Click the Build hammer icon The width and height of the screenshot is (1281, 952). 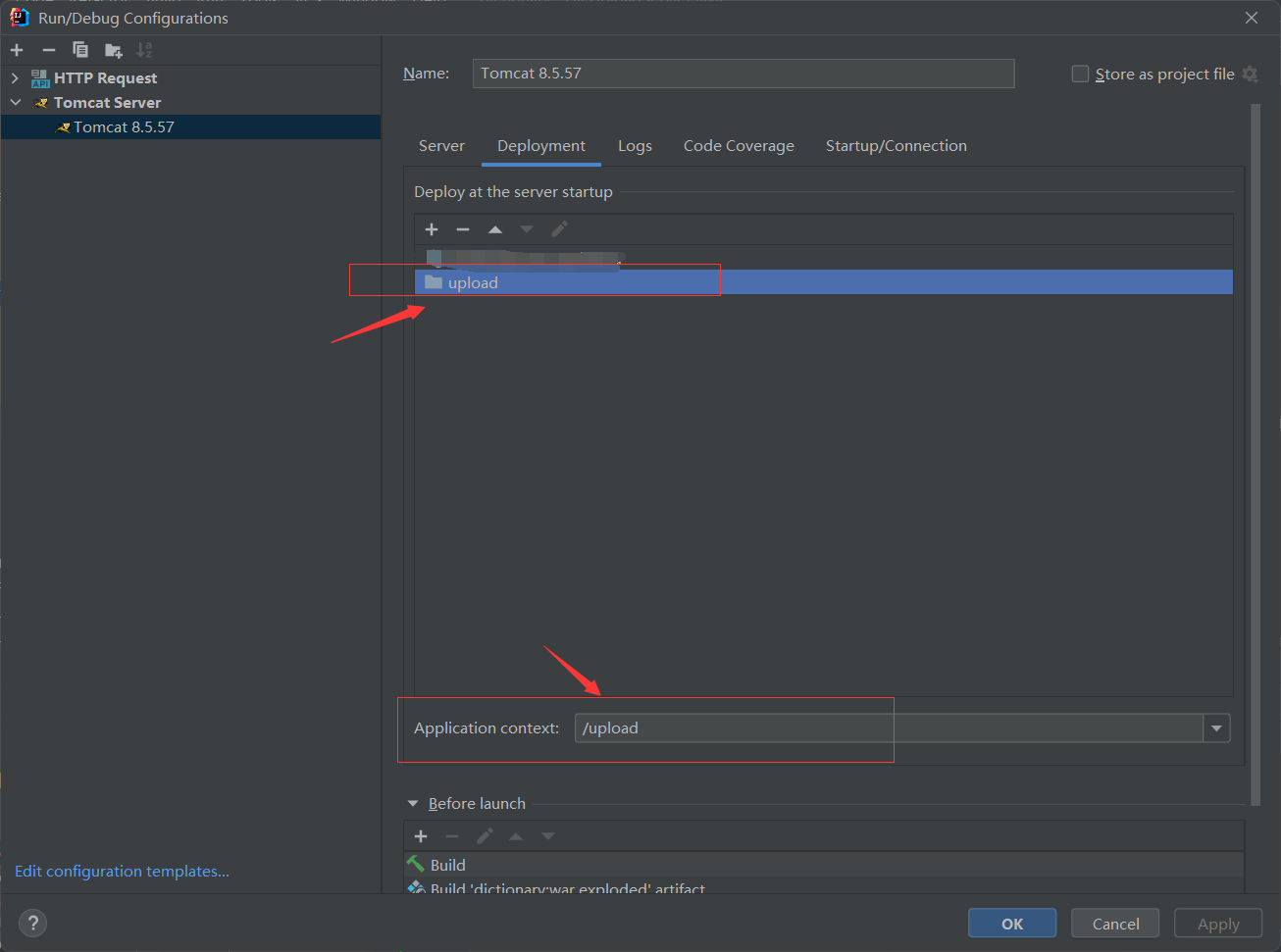(x=416, y=865)
